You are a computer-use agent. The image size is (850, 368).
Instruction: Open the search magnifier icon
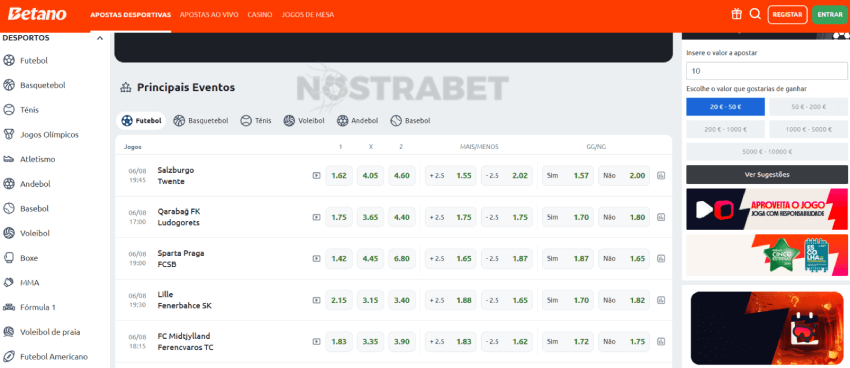(755, 15)
